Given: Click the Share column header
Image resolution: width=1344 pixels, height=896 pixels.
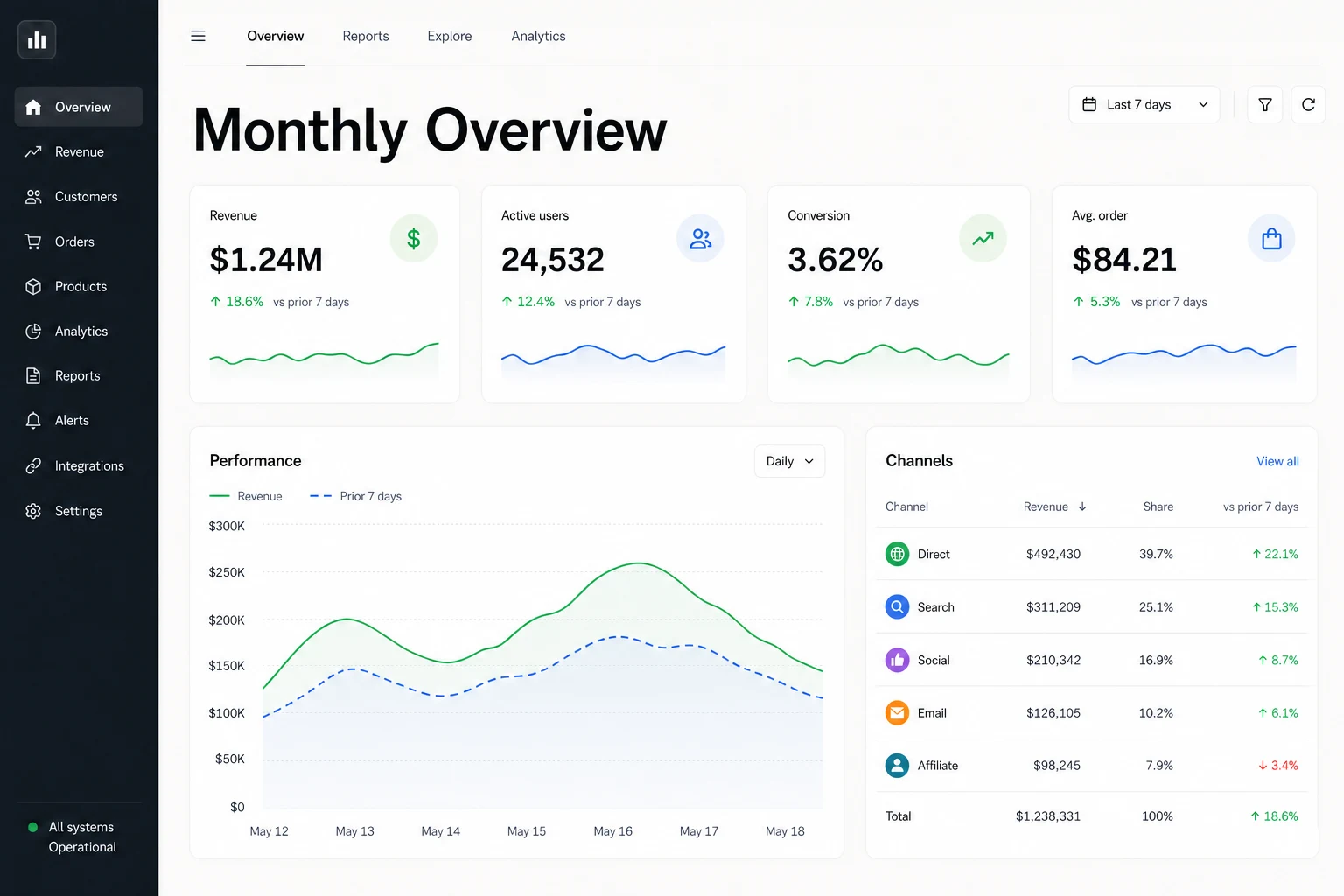Looking at the screenshot, I should point(1158,507).
